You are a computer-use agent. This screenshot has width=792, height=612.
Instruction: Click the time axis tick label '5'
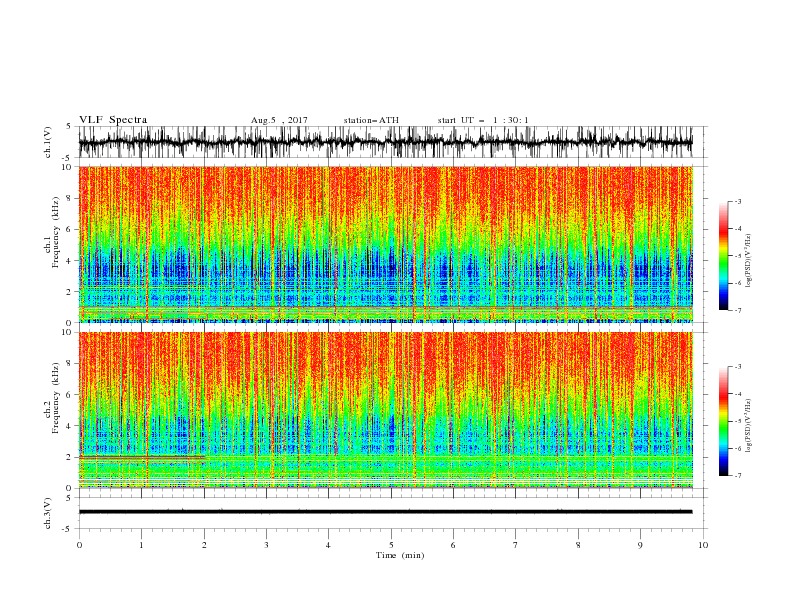(391, 545)
